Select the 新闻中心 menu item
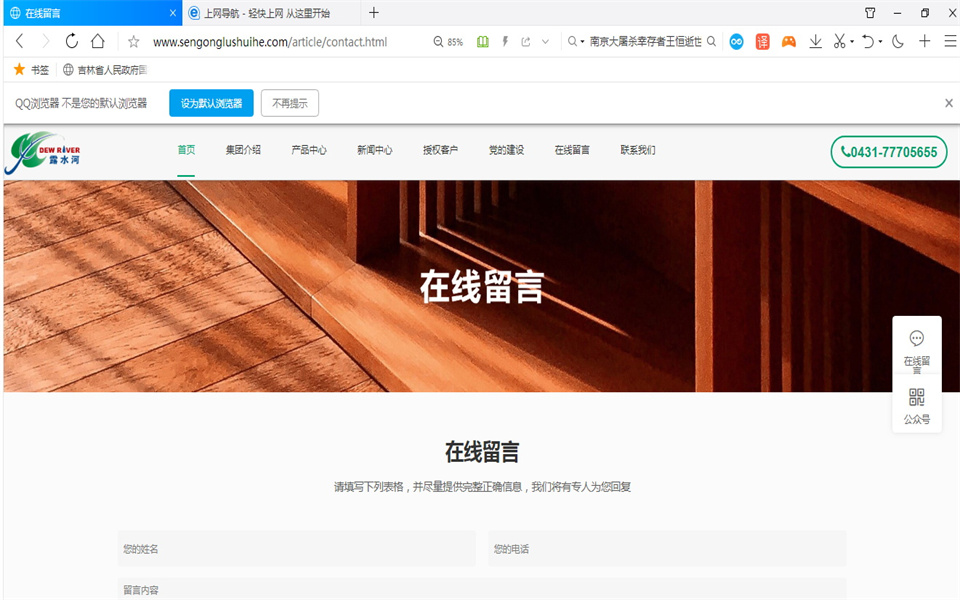The image size is (960, 600). click(375, 149)
